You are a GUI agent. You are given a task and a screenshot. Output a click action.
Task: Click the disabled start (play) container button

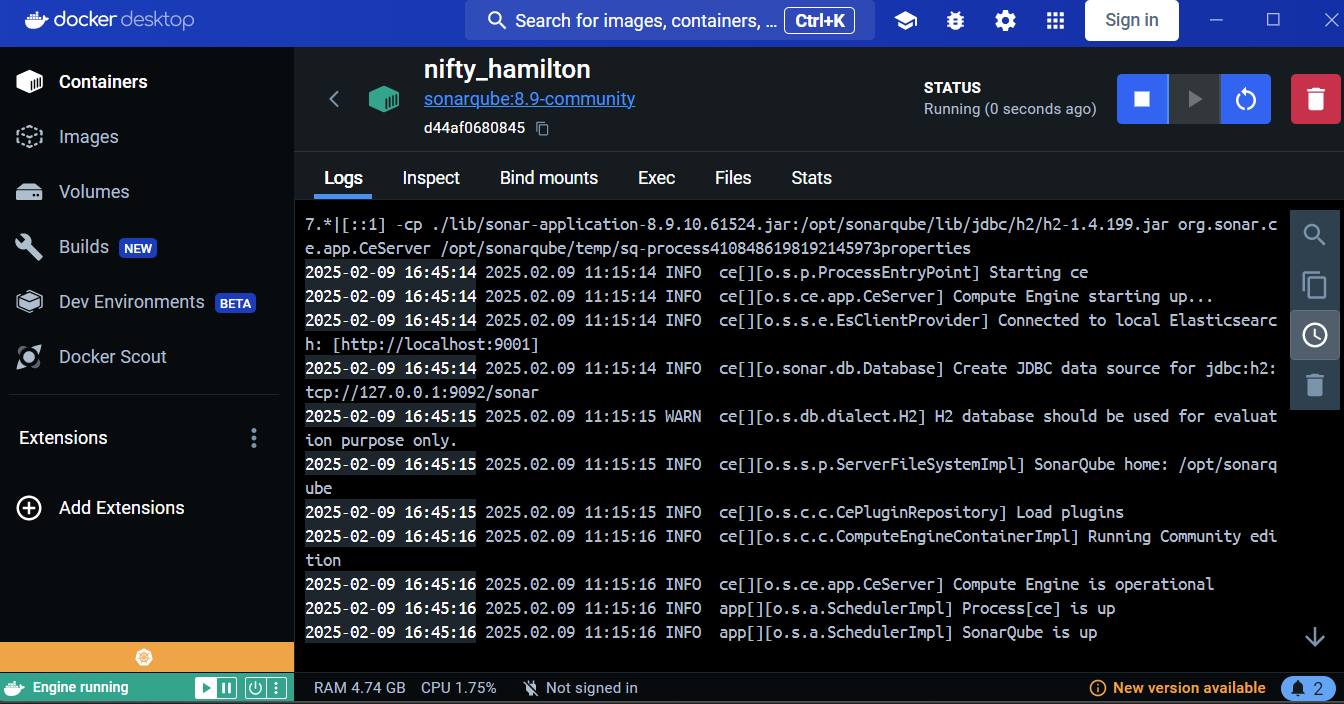coord(1194,99)
